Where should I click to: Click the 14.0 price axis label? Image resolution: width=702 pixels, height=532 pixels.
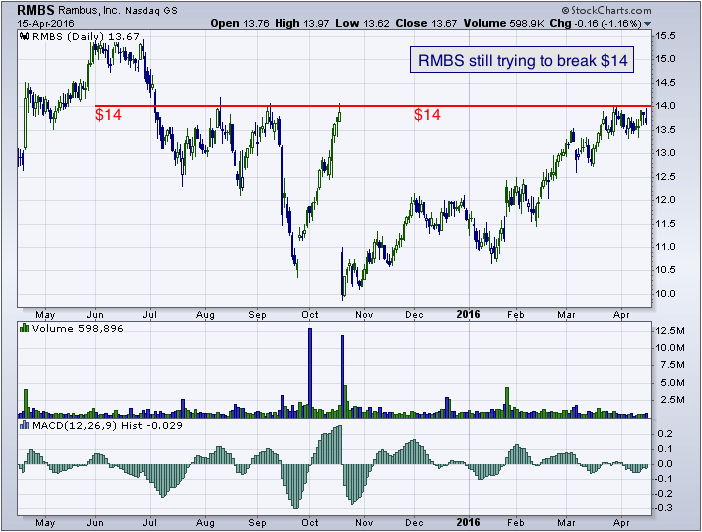(665, 106)
